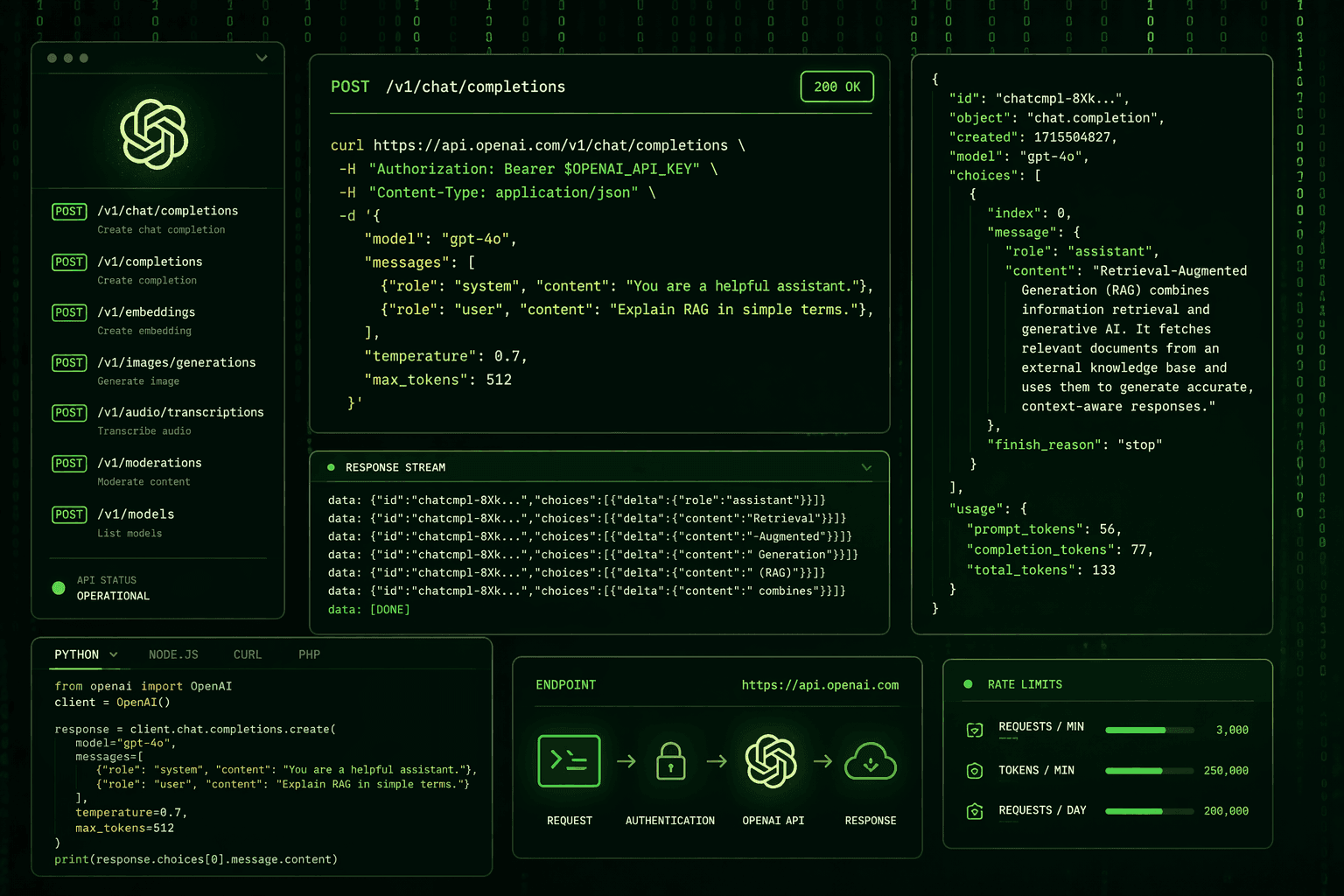Click the OpenAI logo in sidebar
Screen dimensions: 1344x896
[x=154, y=134]
